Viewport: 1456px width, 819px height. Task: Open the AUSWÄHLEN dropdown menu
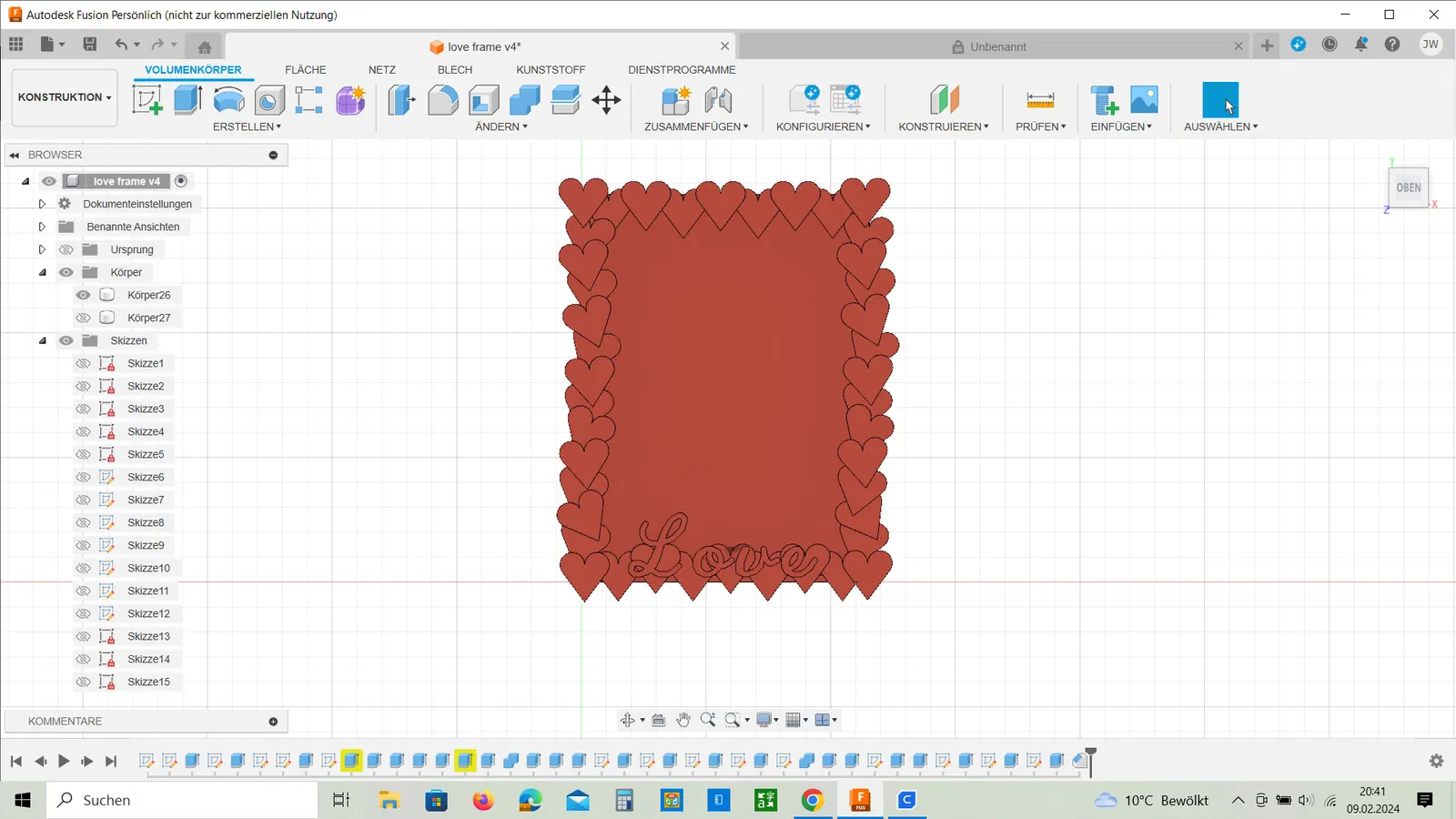pyautogui.click(x=1220, y=126)
